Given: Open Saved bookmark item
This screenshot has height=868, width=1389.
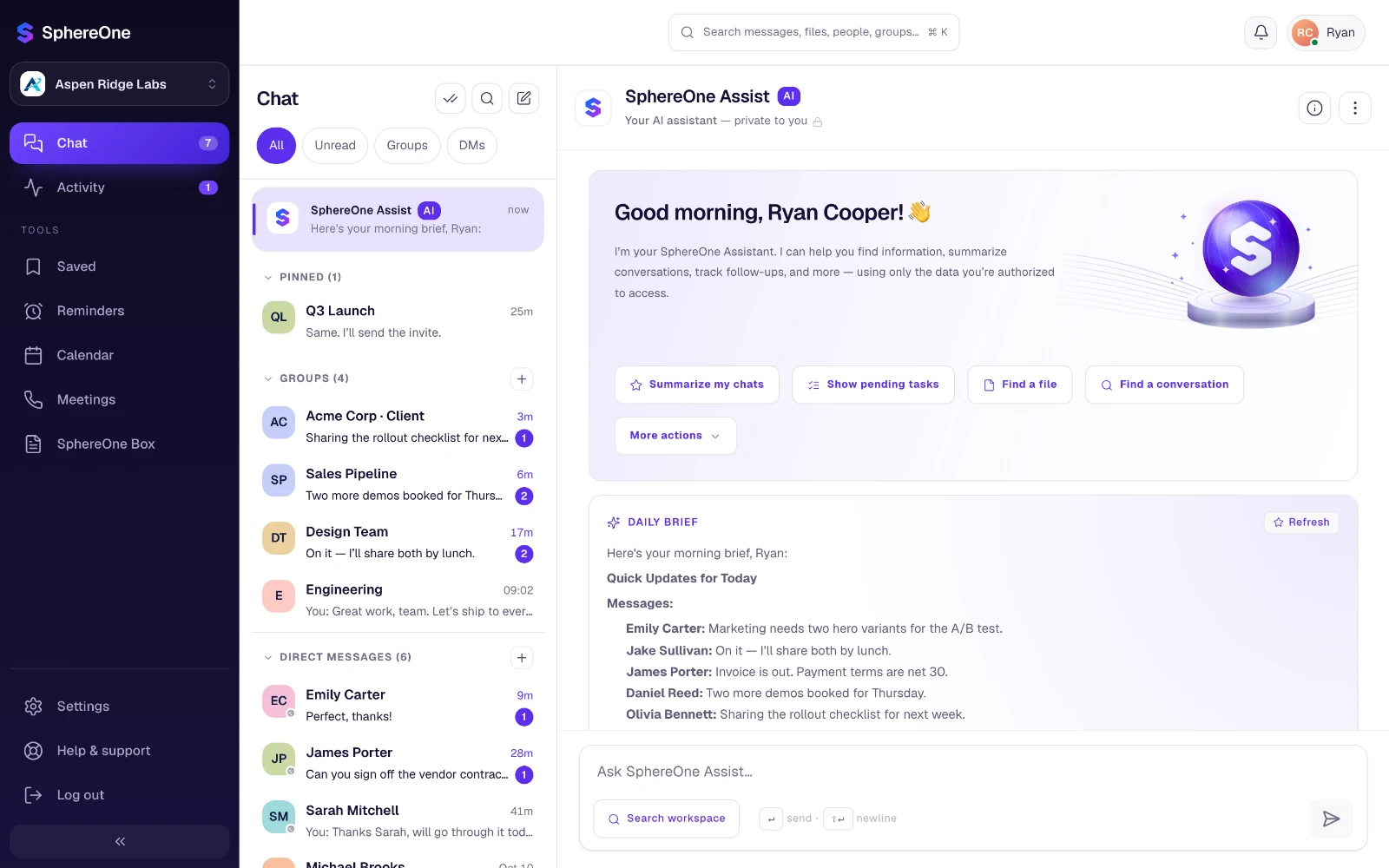Looking at the screenshot, I should pos(120,266).
